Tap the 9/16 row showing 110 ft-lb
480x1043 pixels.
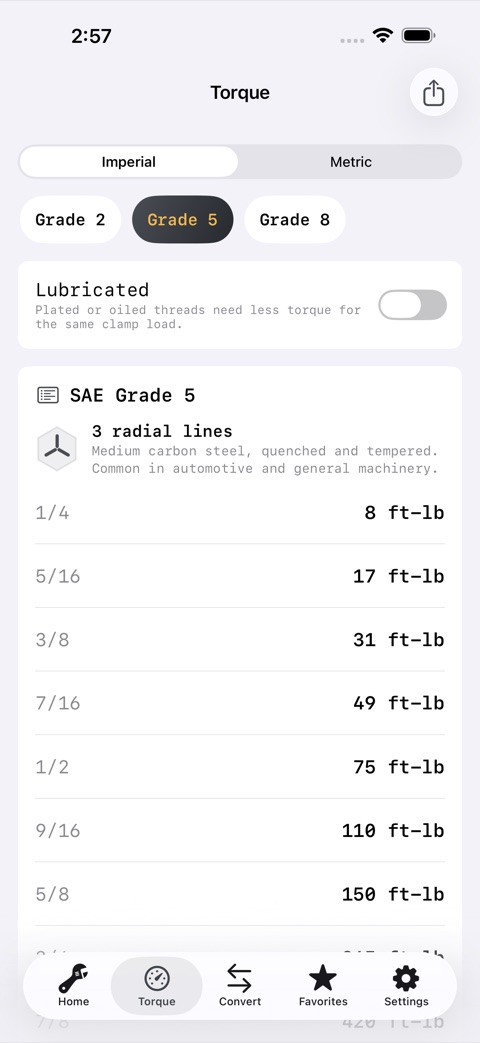240,831
